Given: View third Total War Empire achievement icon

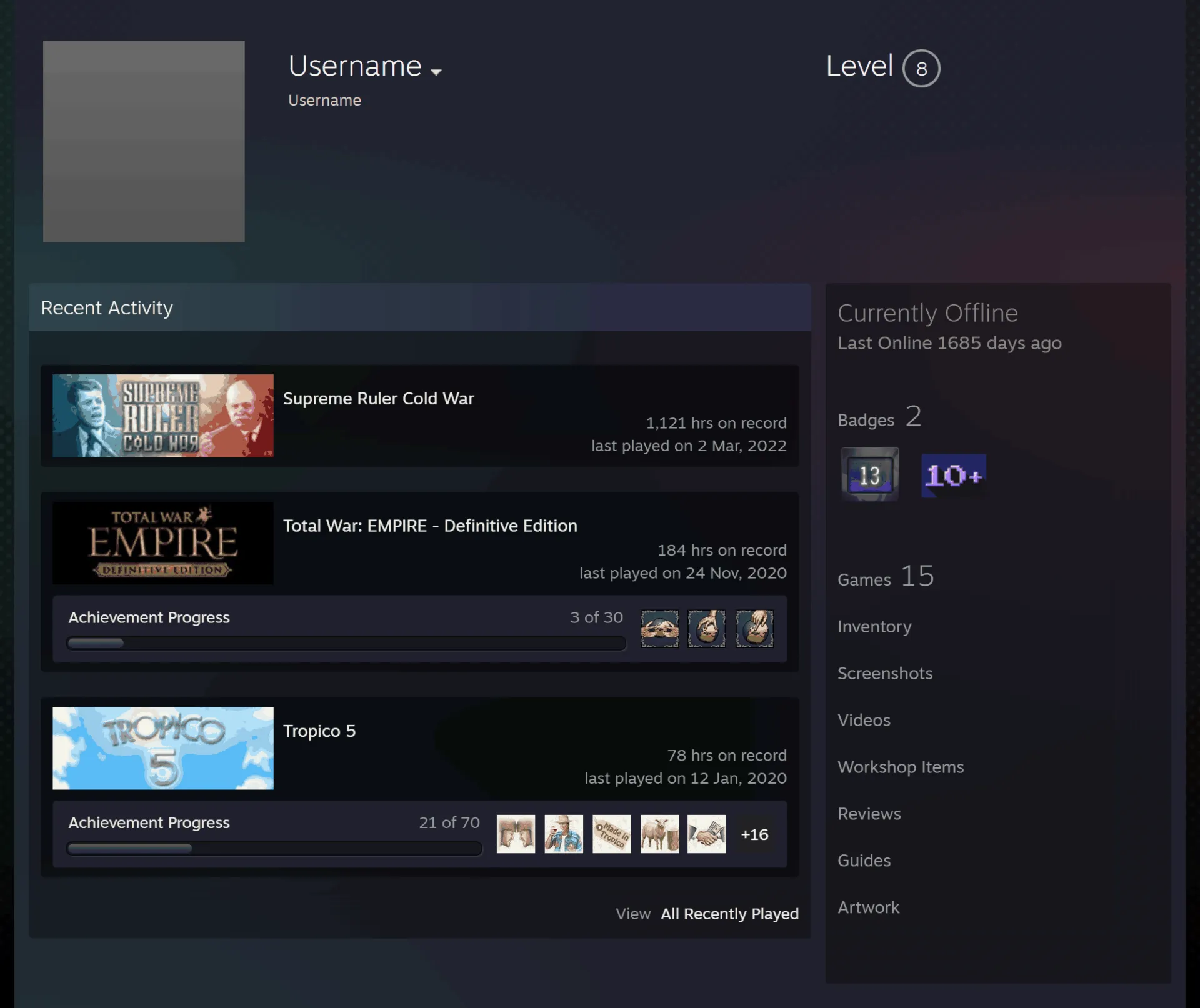Looking at the screenshot, I should point(754,628).
